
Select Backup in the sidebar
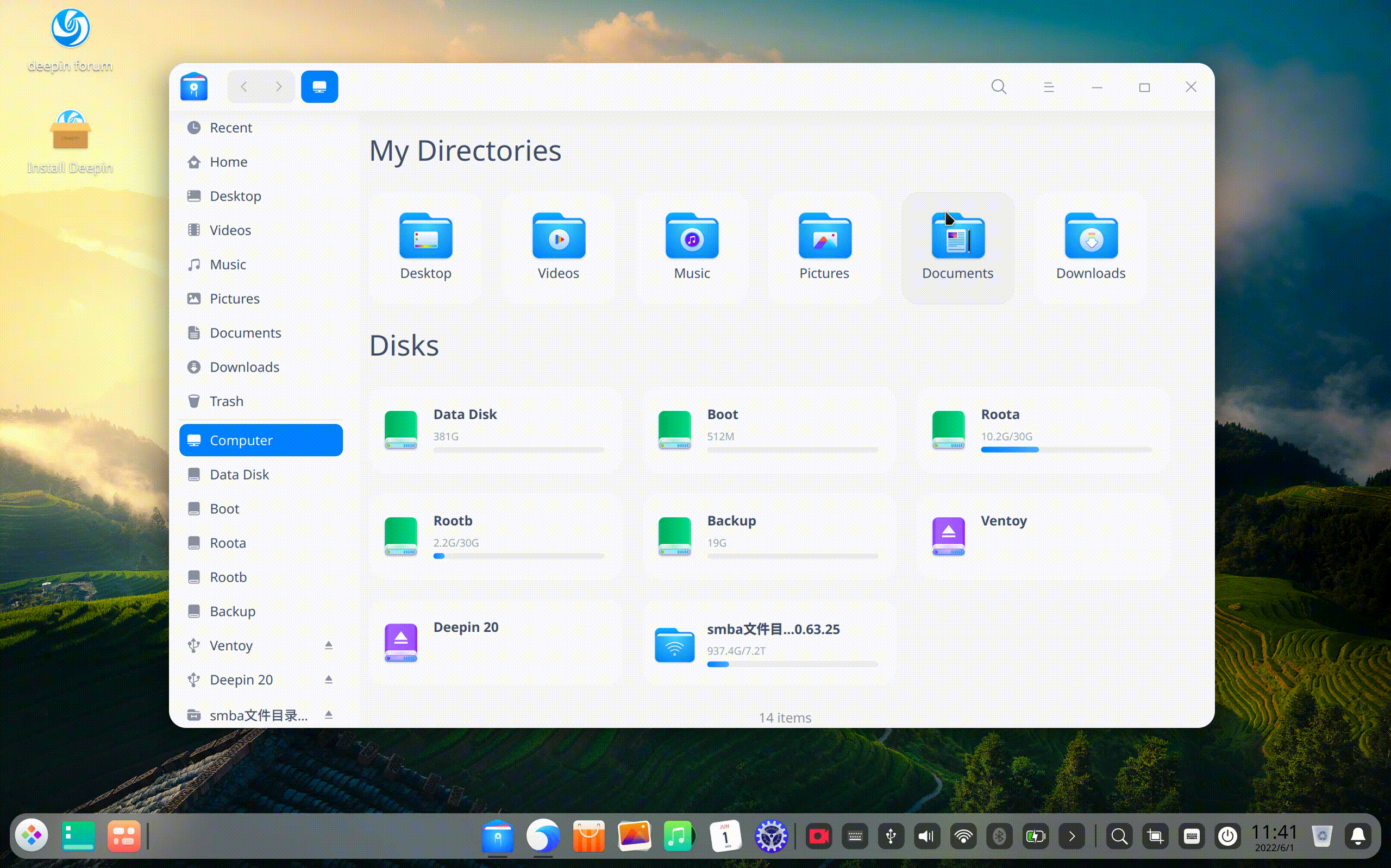point(261,611)
